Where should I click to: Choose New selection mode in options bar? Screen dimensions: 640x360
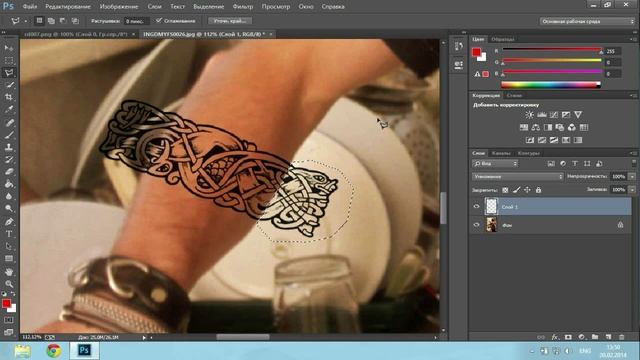(x=39, y=20)
